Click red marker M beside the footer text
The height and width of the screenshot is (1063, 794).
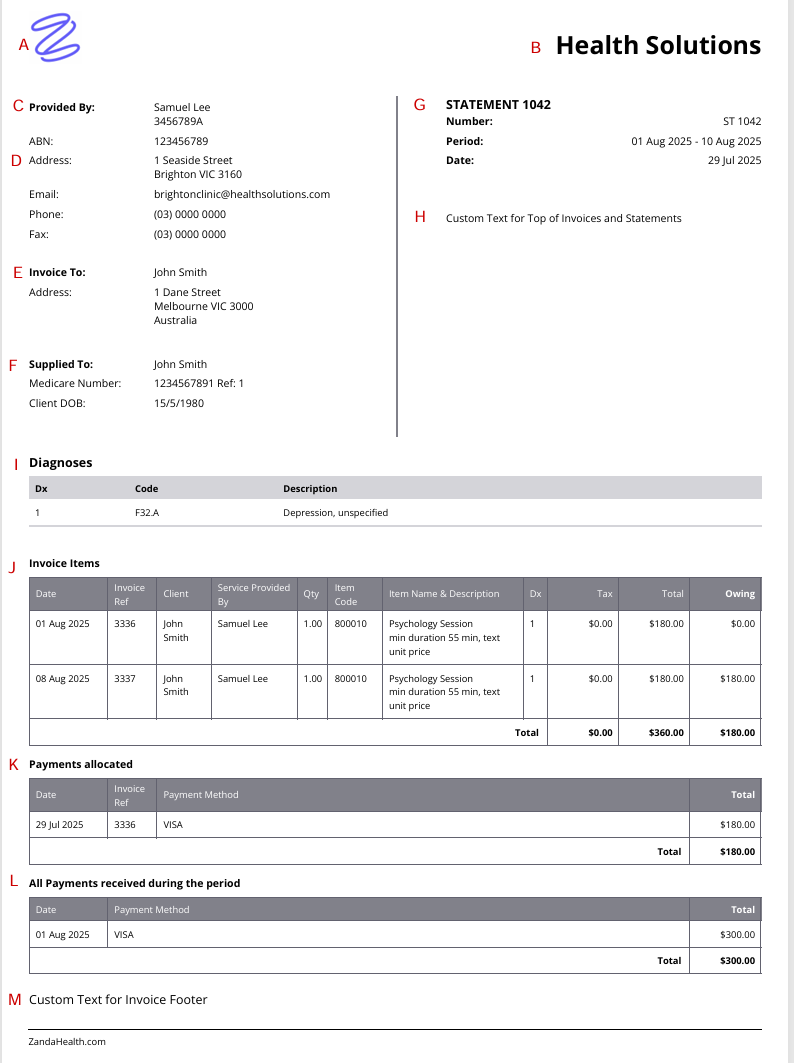point(15,1000)
